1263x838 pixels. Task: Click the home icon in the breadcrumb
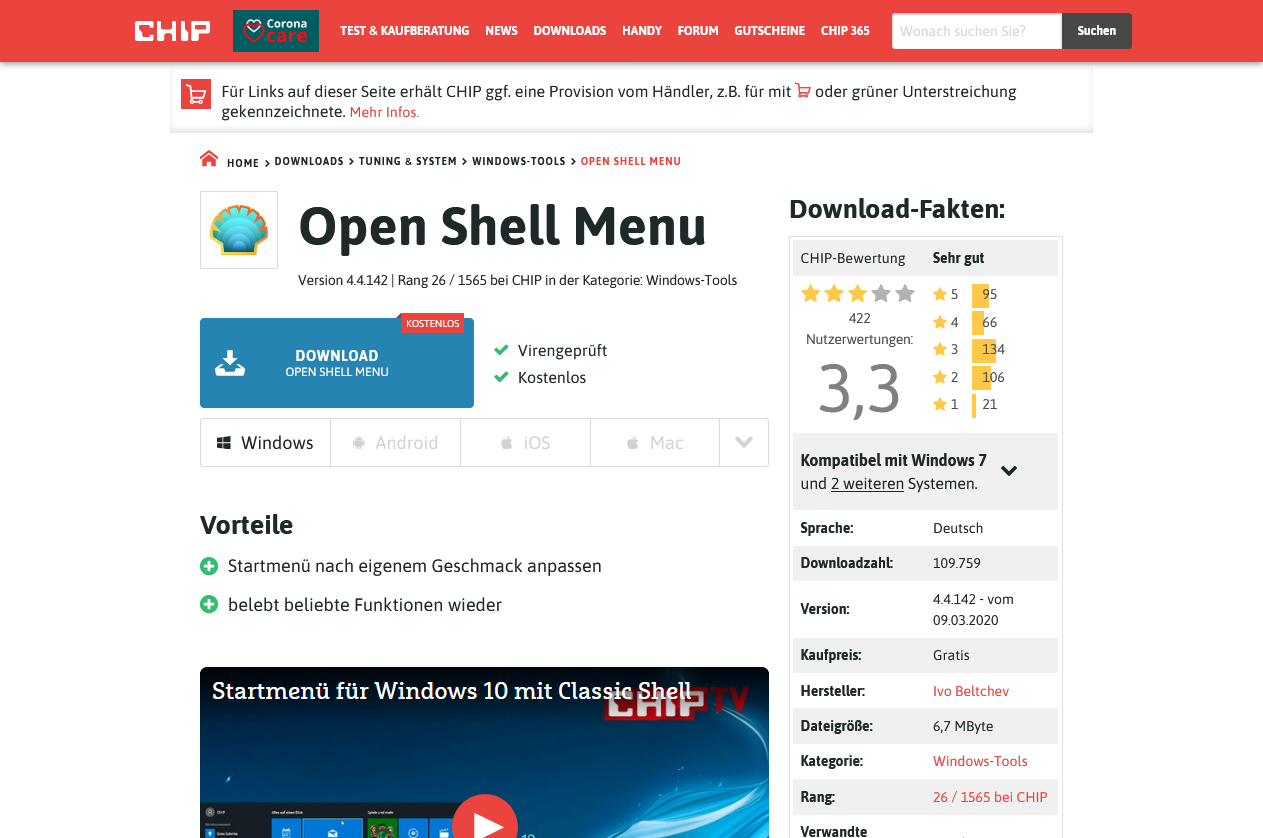point(208,157)
